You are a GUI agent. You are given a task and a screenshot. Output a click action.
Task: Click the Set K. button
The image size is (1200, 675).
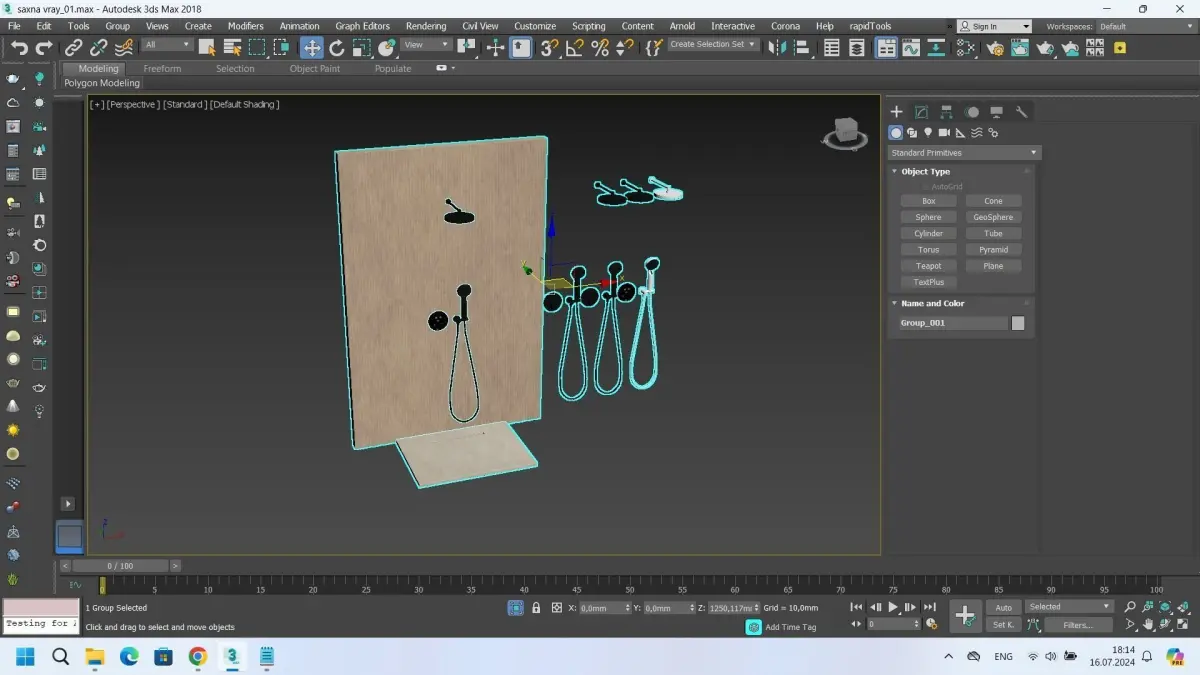click(x=1003, y=625)
